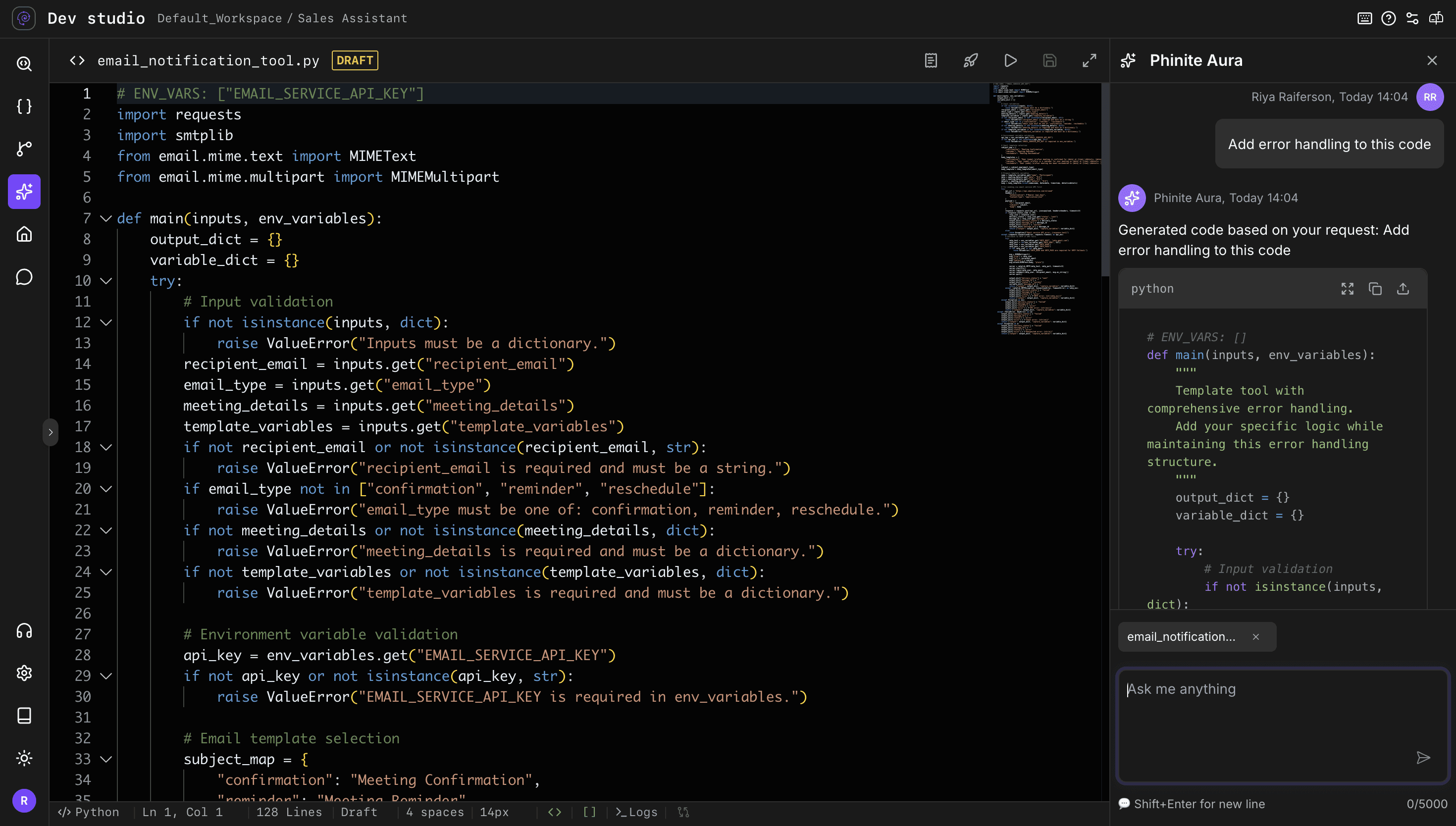Screen dimensions: 1456x826
Task: Open keyboard shortcuts icon in top bar
Action: pos(1365,19)
